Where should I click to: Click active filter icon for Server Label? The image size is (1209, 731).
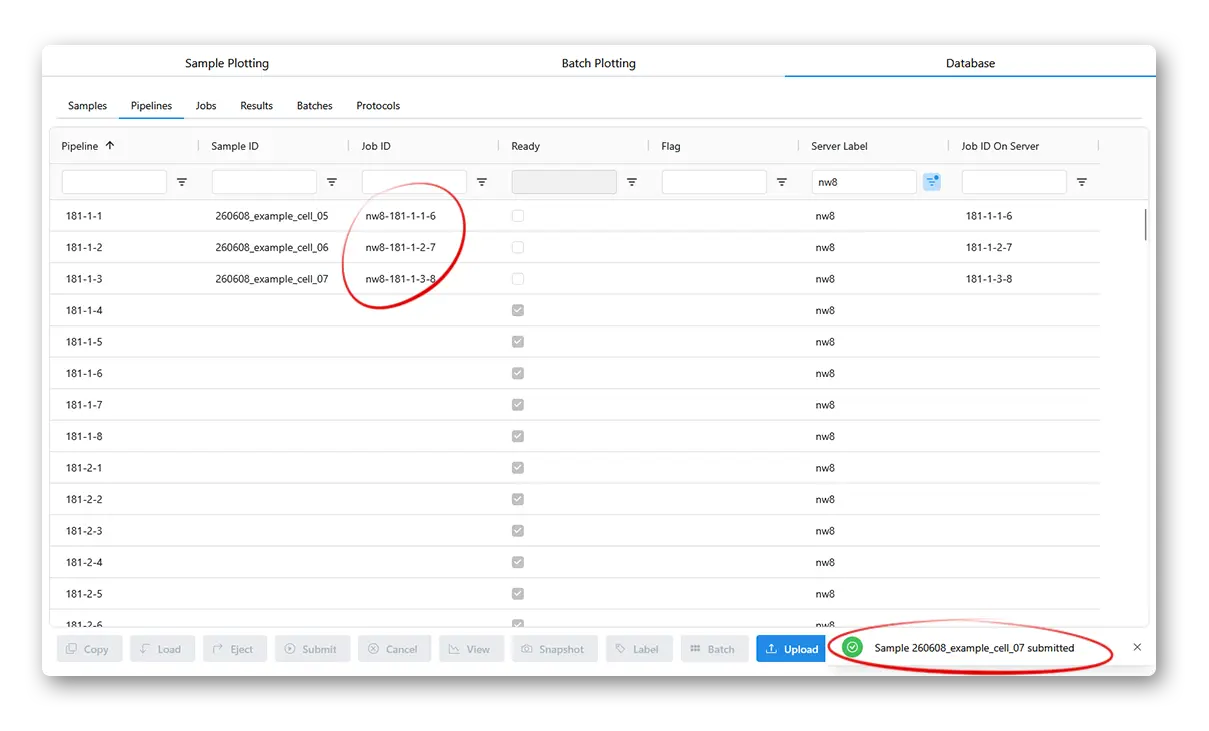(932, 182)
